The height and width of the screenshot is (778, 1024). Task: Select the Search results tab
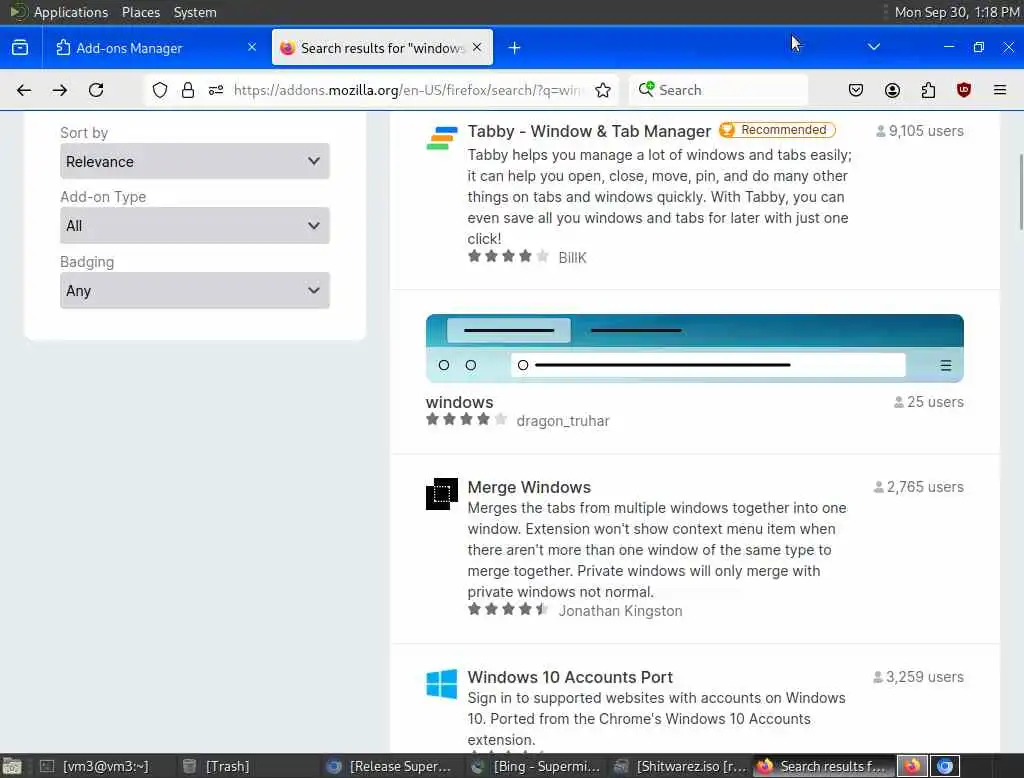tap(382, 48)
